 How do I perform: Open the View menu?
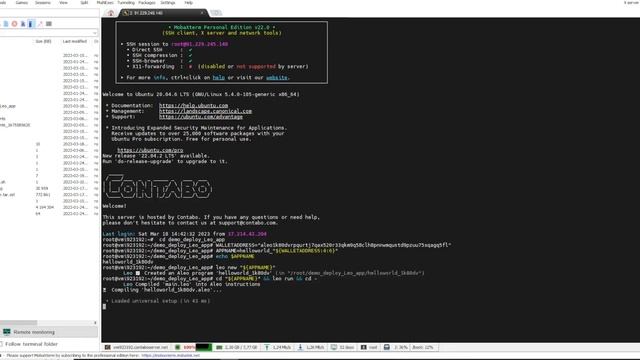tap(63, 2)
